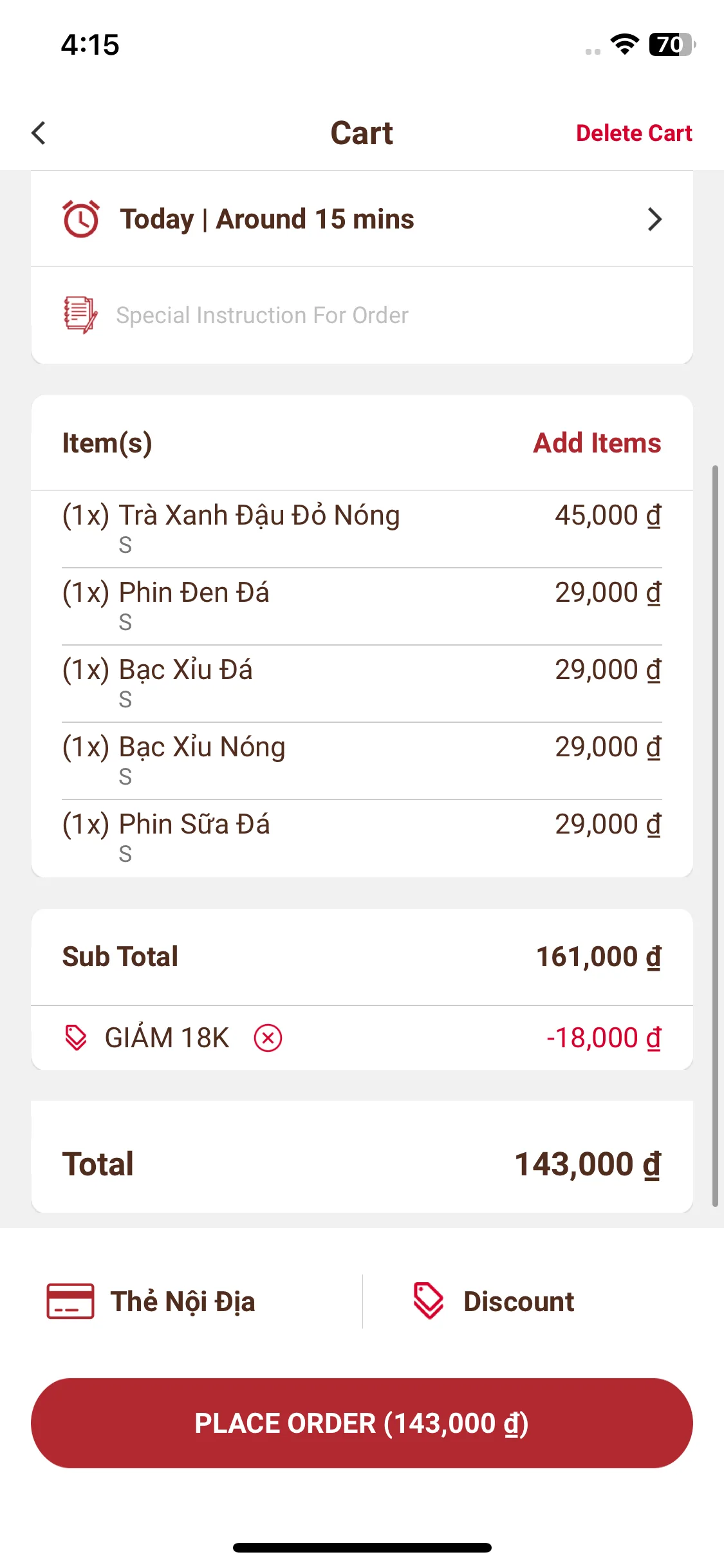This screenshot has width=724, height=1568.
Task: Click the cart page scrollbar
Action: [714, 835]
